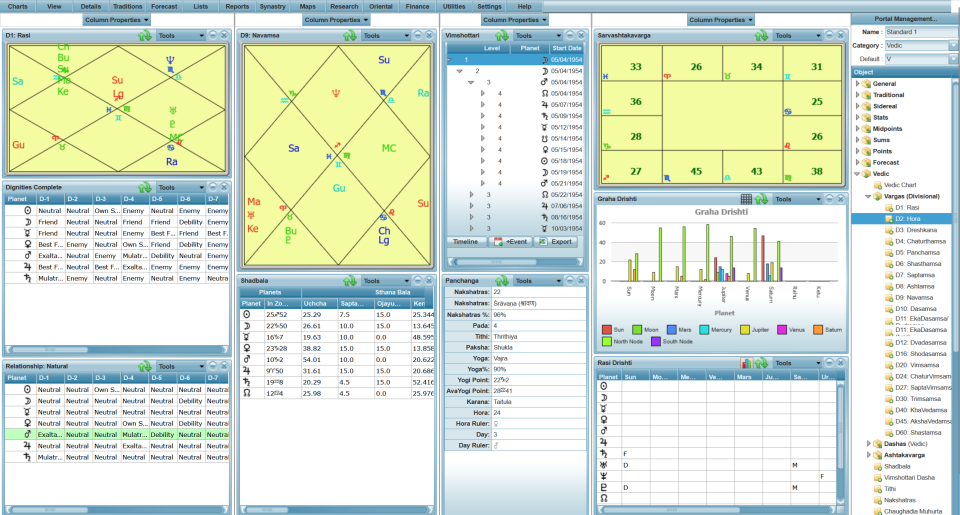Click the Name field containing Standard 1
Viewport: 960px width, 515px height.
921,32
